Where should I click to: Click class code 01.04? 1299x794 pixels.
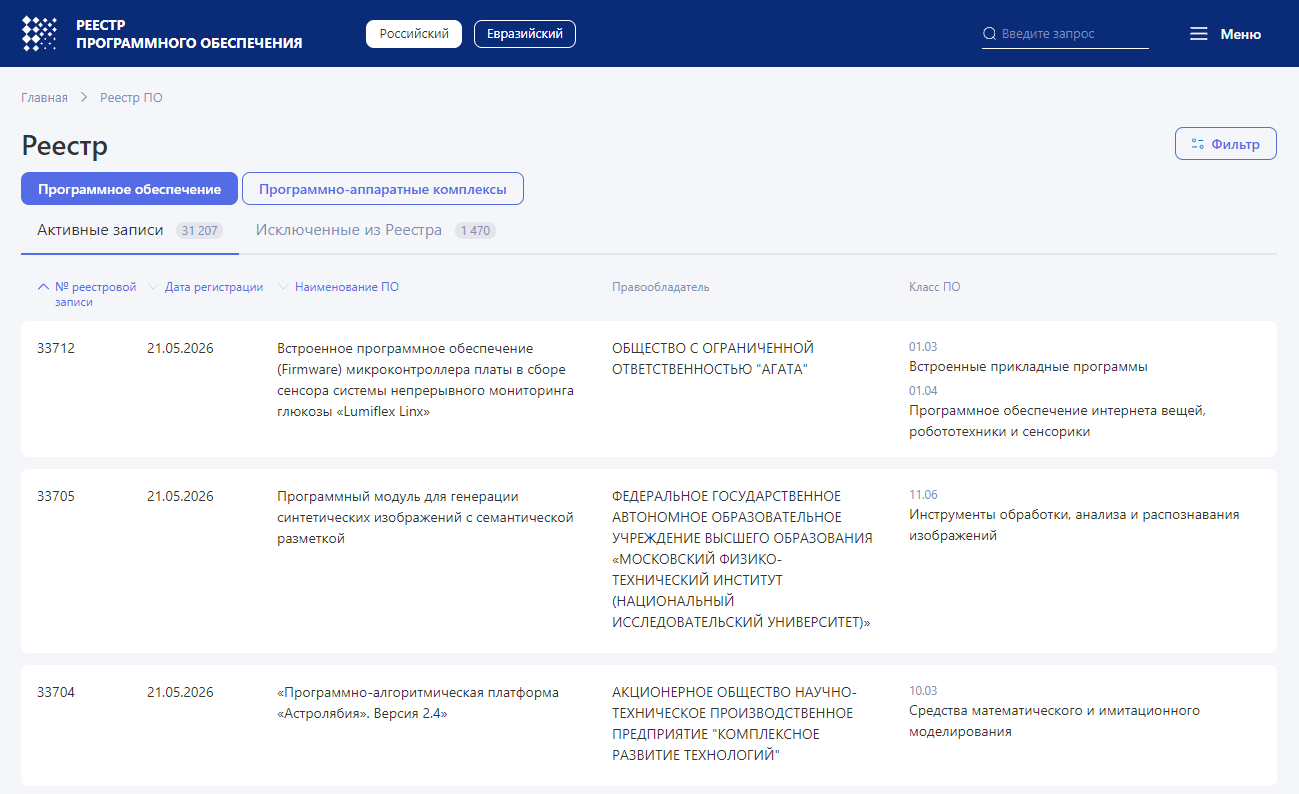click(923, 391)
